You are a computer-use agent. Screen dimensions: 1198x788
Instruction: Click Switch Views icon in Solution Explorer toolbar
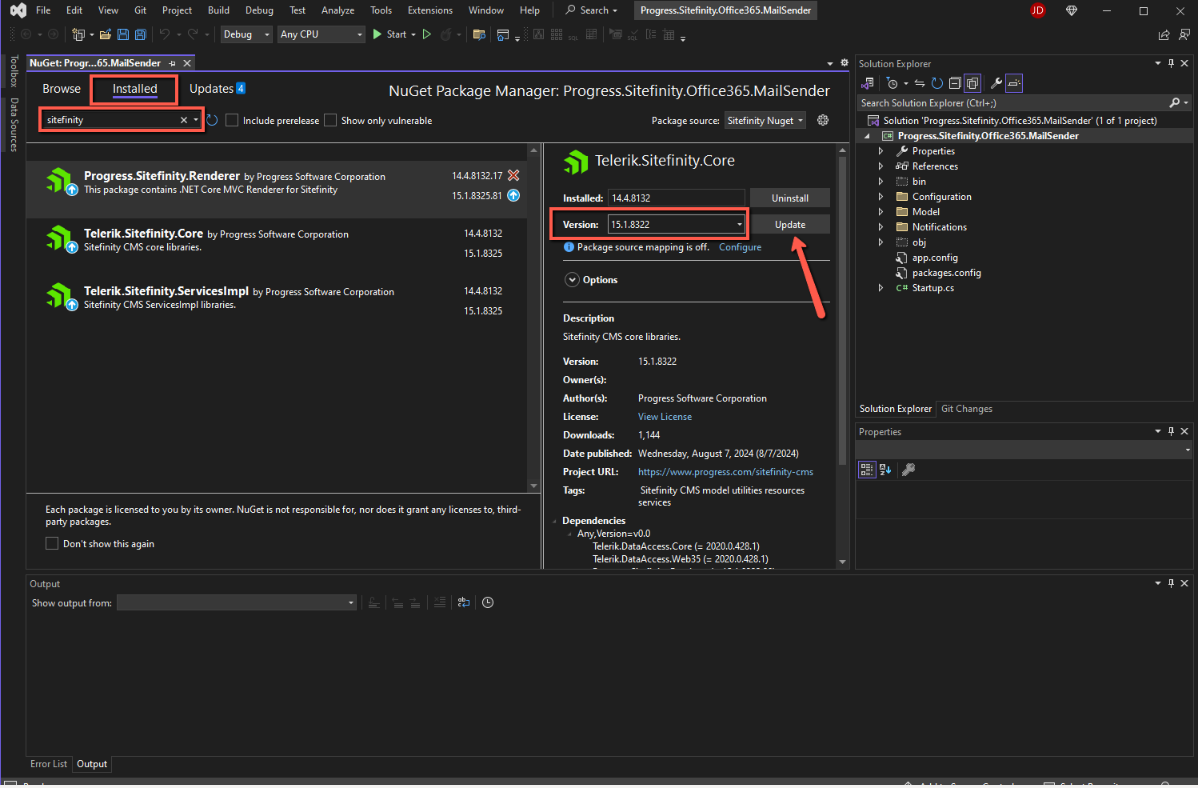(x=867, y=83)
